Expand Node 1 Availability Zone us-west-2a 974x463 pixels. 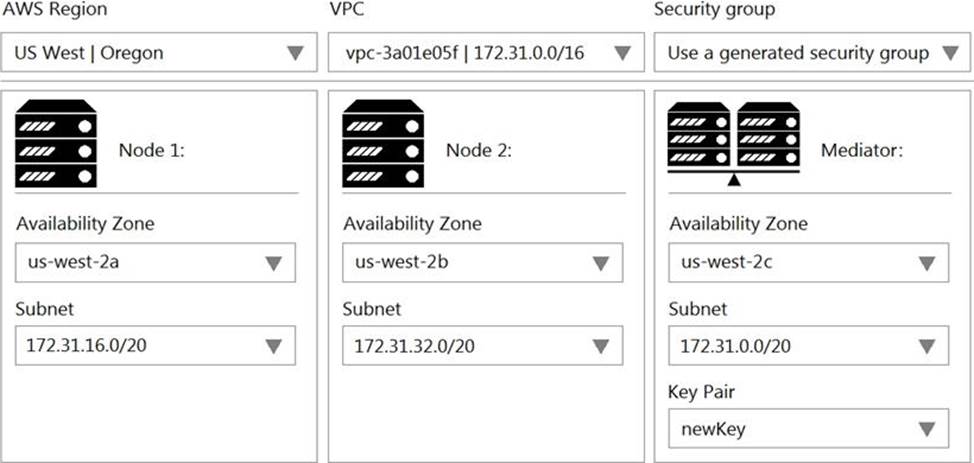click(x=155, y=263)
